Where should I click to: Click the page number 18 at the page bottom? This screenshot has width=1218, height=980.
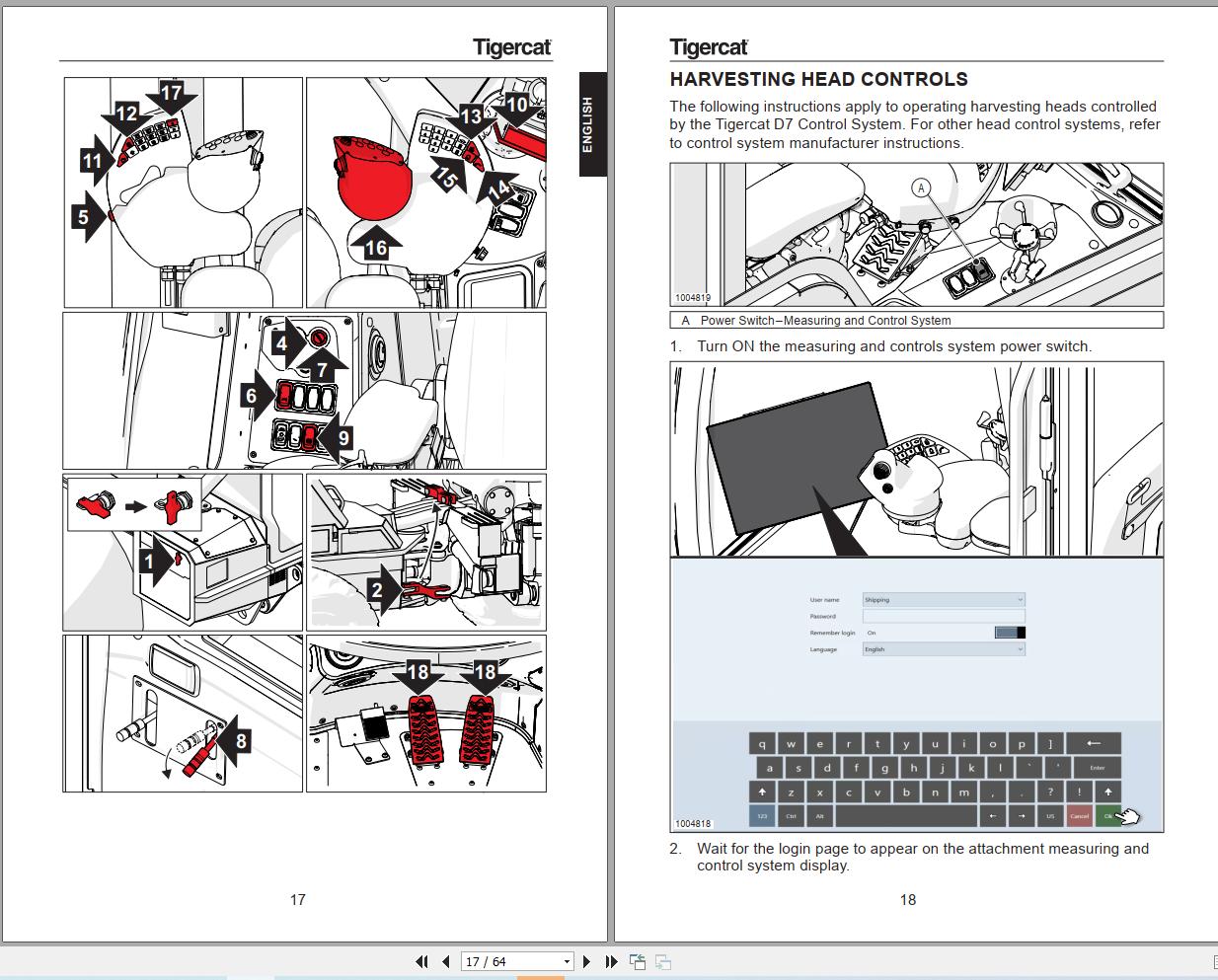click(x=908, y=899)
